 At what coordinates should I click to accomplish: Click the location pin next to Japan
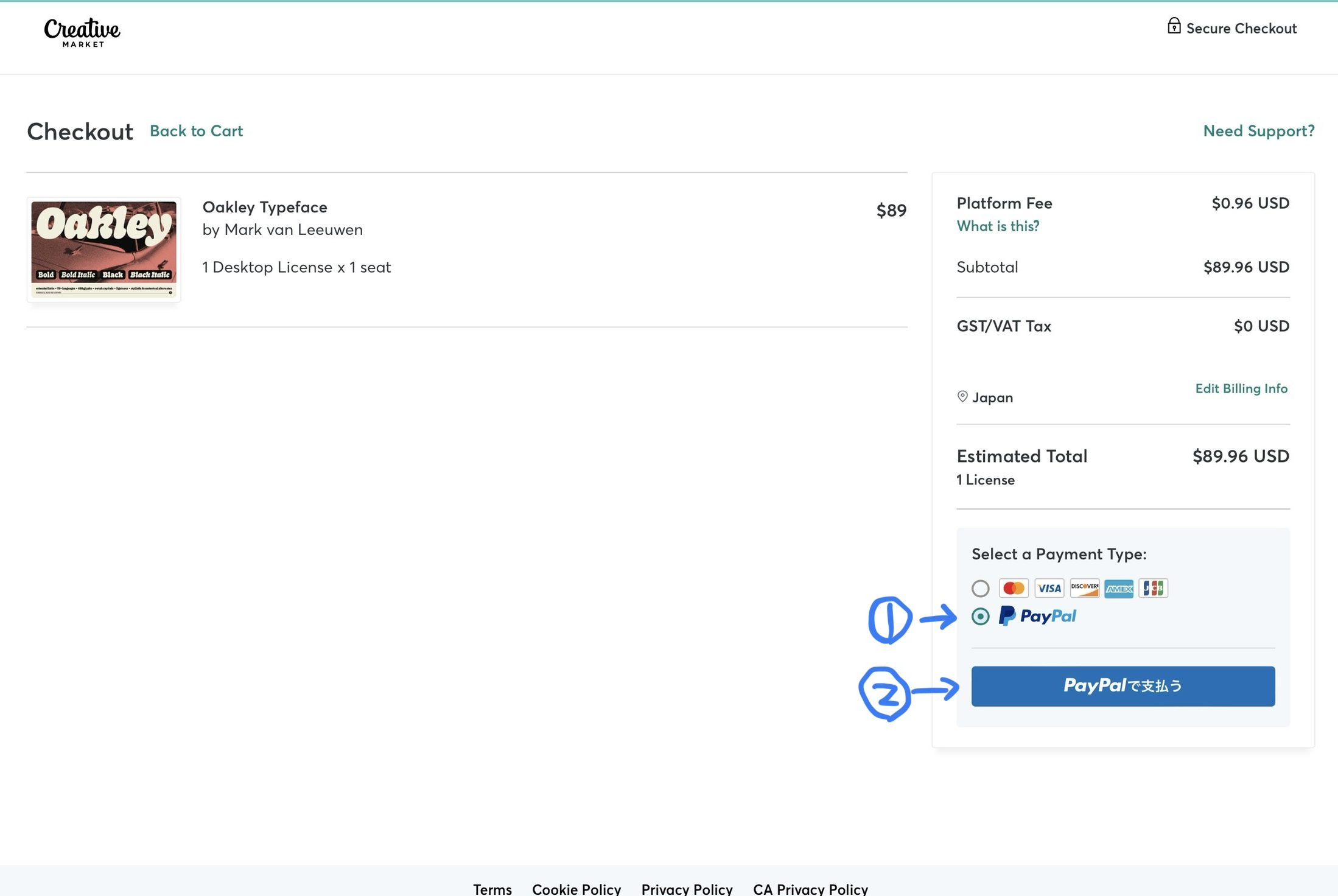point(962,397)
